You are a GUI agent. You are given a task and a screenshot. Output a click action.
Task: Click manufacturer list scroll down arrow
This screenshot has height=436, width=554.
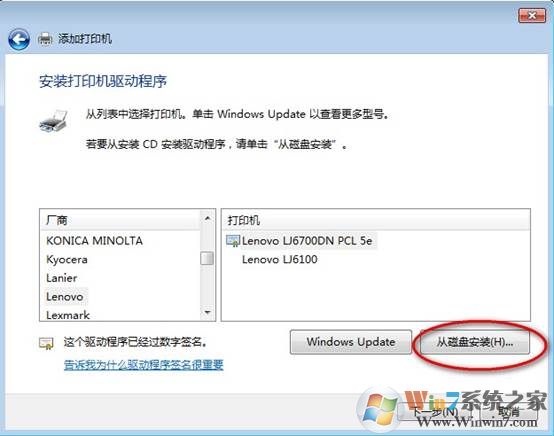[x=207, y=312]
